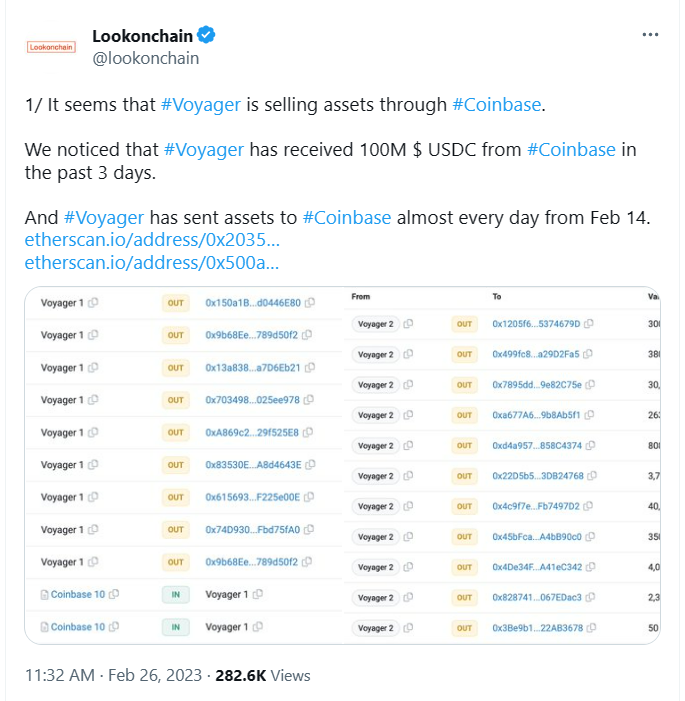Select the Voyager 2 tag in the top row

tap(375, 324)
